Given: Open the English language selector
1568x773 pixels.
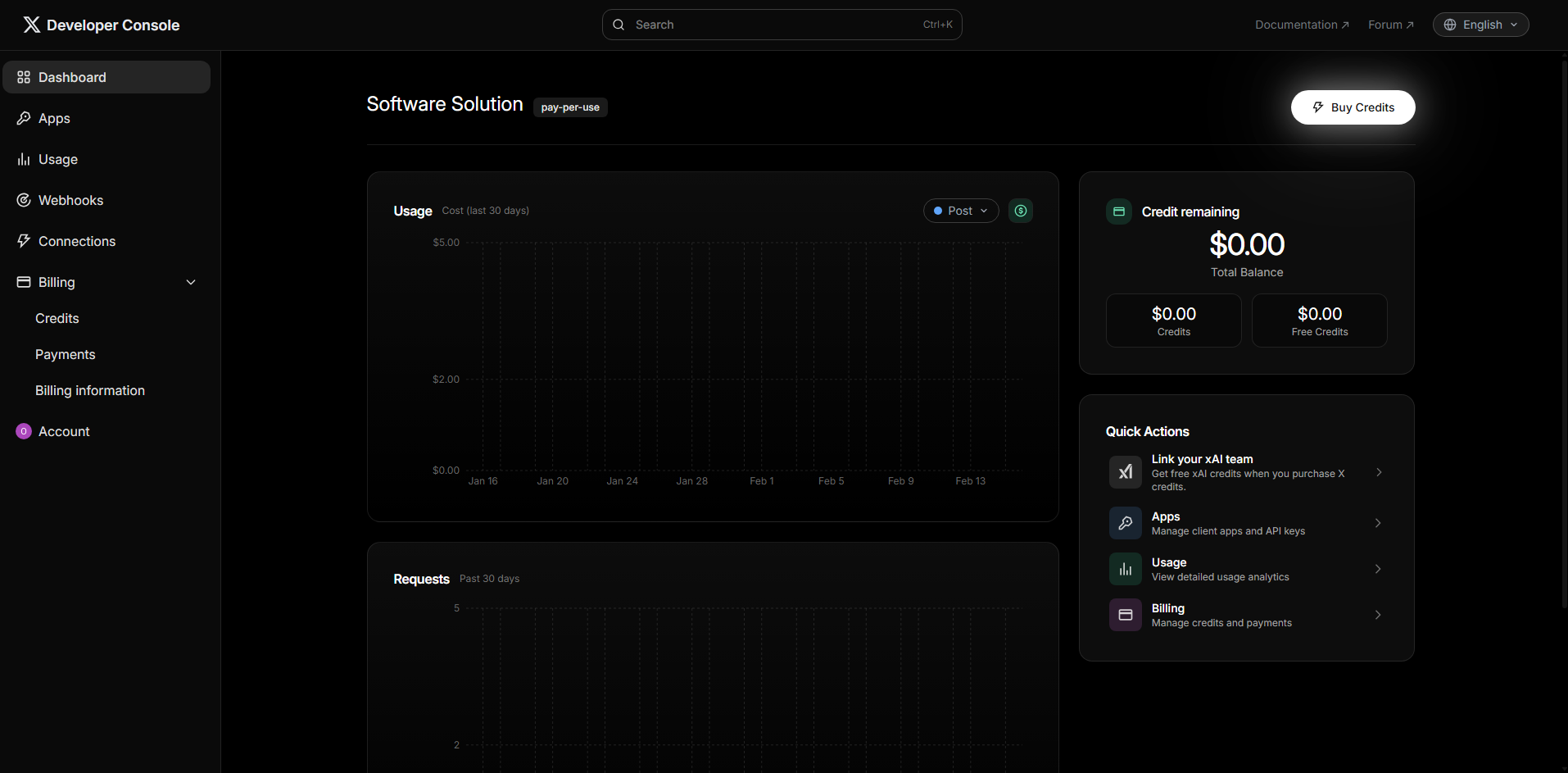Looking at the screenshot, I should click(x=1480, y=25).
